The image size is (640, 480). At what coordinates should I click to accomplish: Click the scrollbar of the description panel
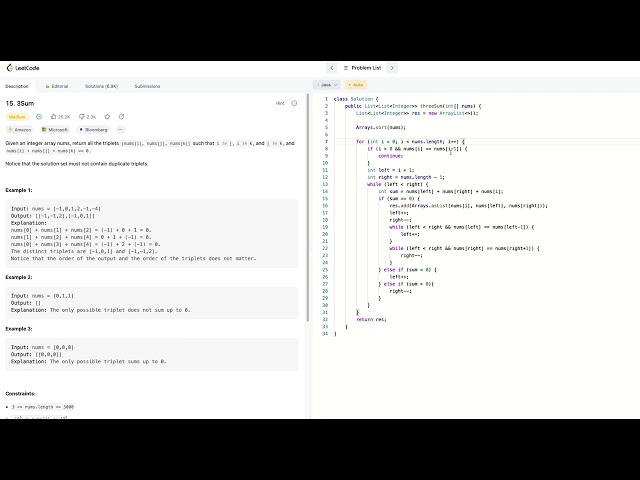(308, 208)
